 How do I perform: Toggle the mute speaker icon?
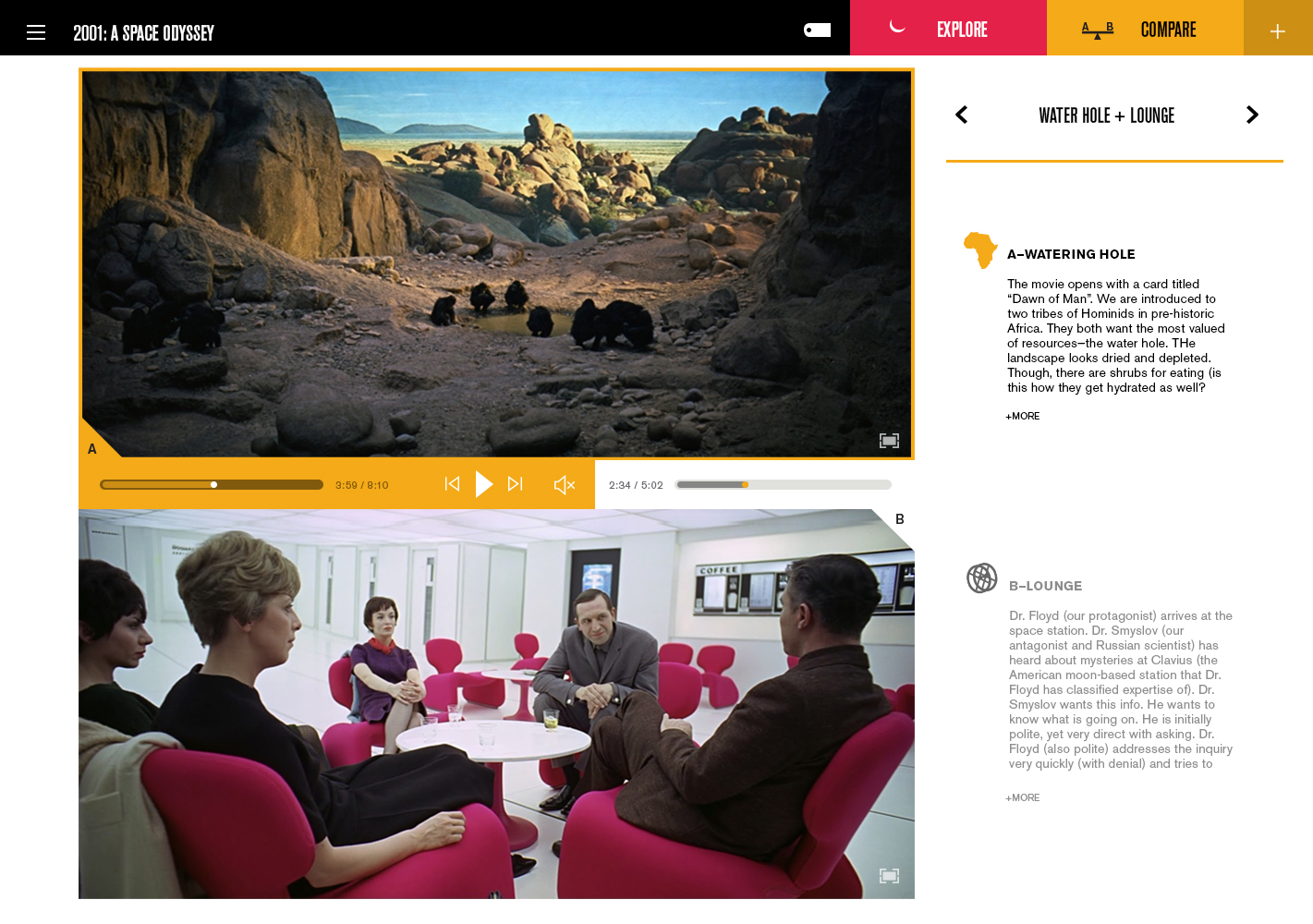pyautogui.click(x=564, y=485)
